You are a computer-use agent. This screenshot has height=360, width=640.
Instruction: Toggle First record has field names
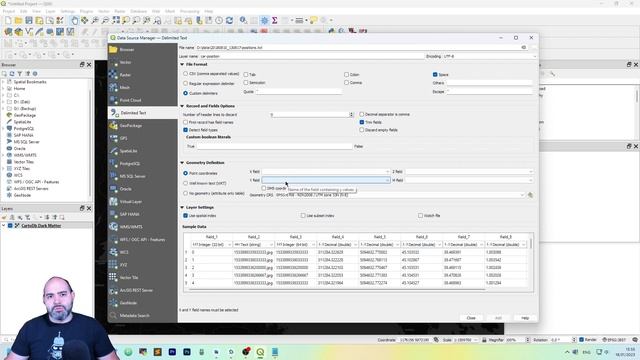click(x=185, y=122)
